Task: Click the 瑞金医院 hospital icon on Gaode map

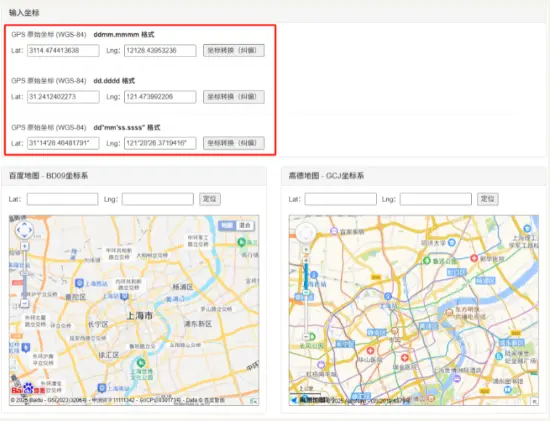Action: click(404, 357)
